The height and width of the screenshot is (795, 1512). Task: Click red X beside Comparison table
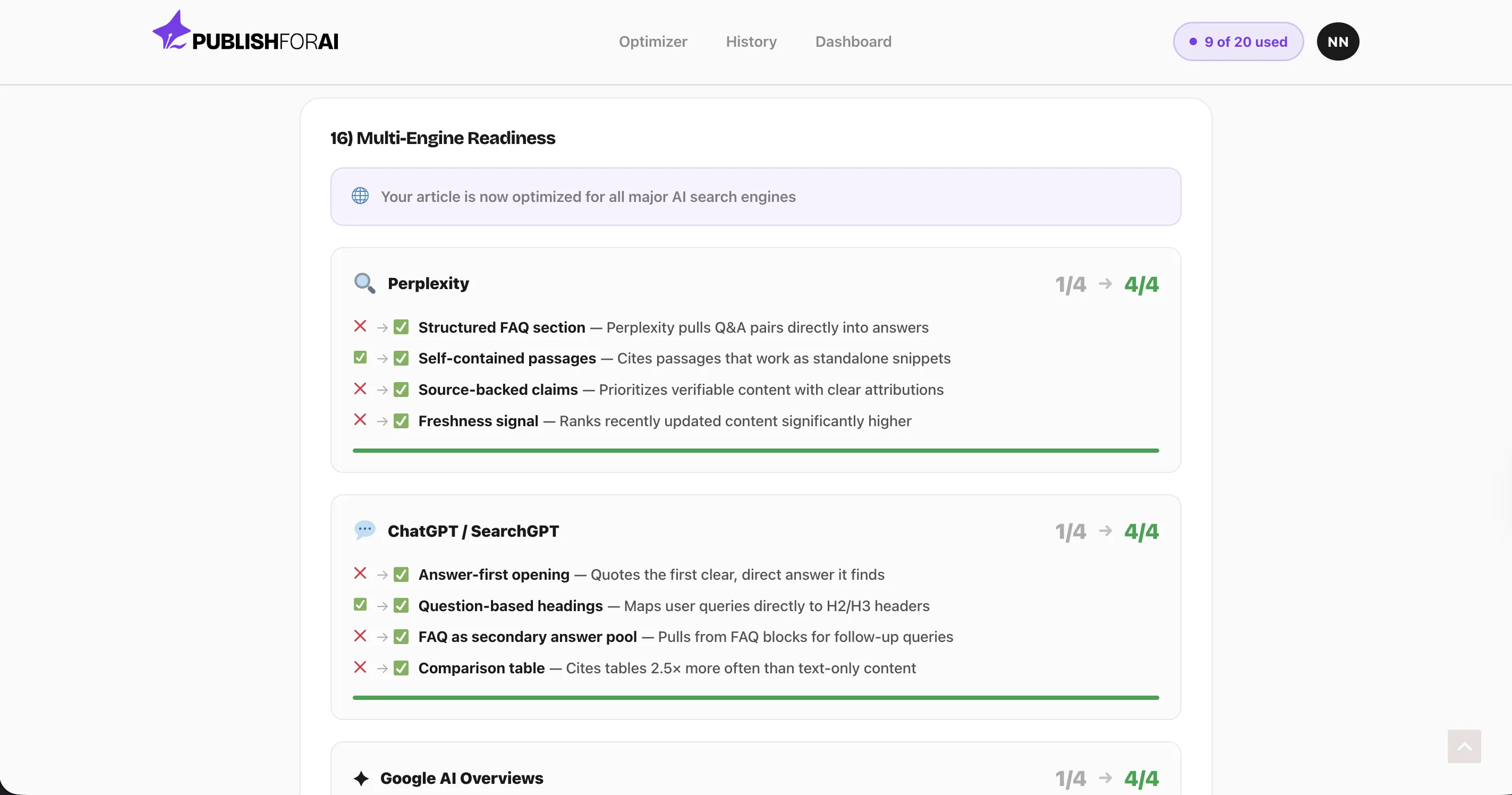(x=360, y=667)
